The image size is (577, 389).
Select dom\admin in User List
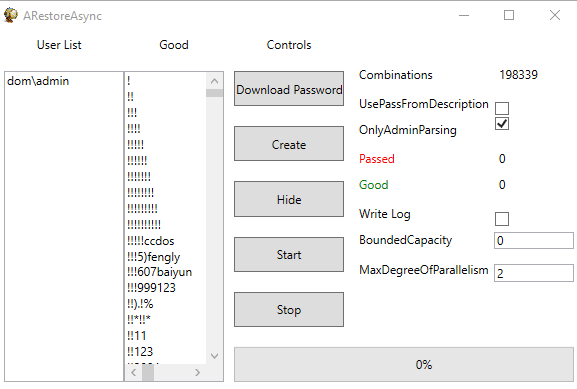click(x=38, y=81)
